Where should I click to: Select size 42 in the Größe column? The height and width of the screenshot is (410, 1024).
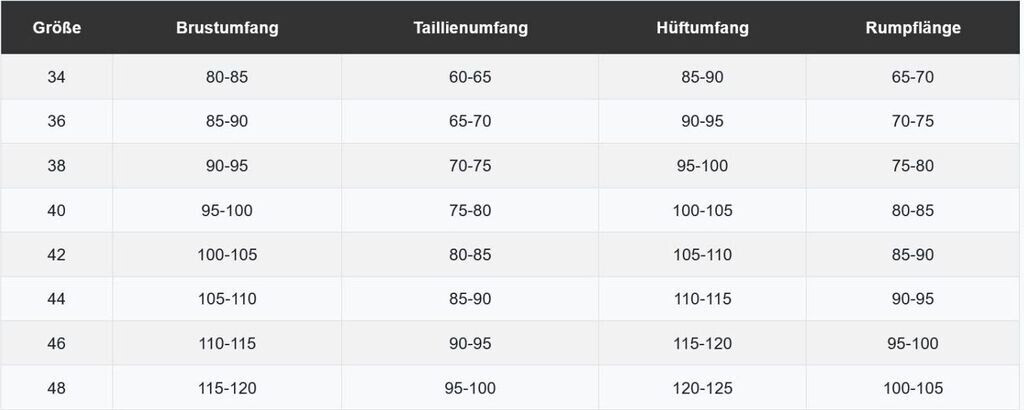(x=56, y=255)
